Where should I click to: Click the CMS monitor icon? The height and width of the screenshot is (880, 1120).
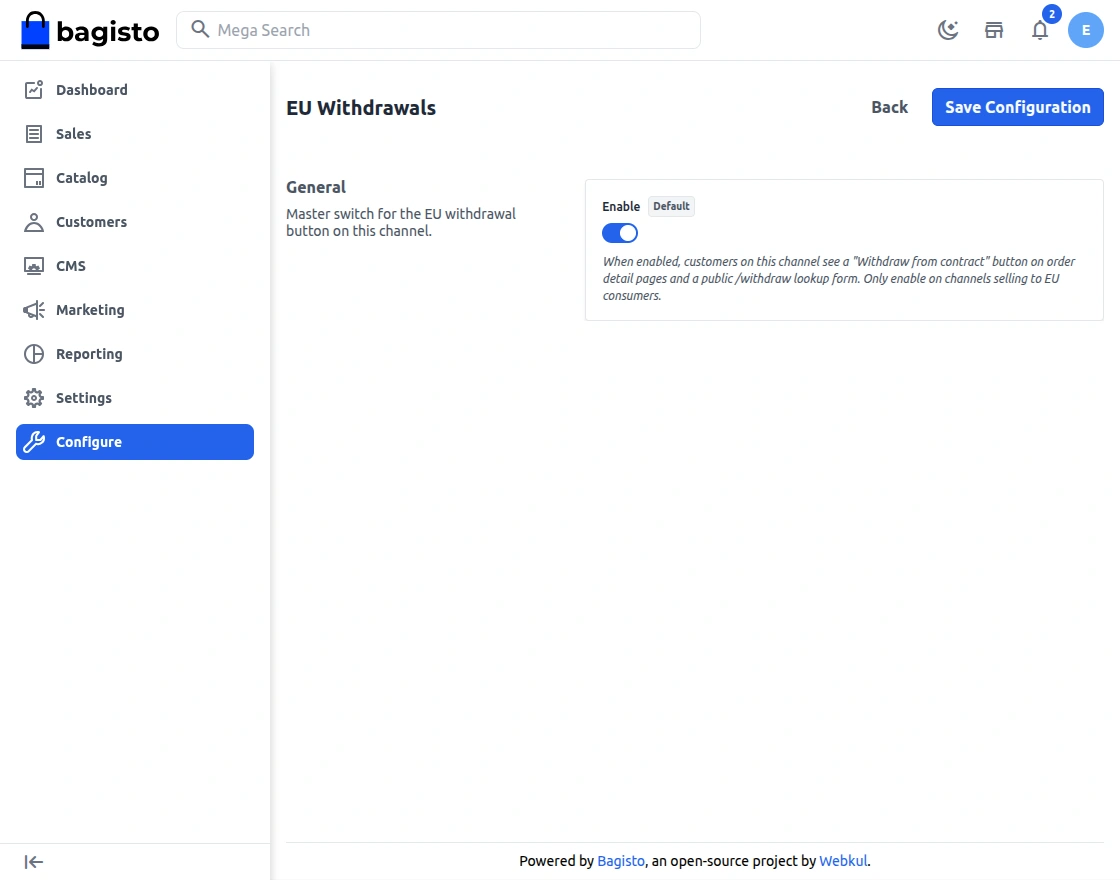[34, 266]
